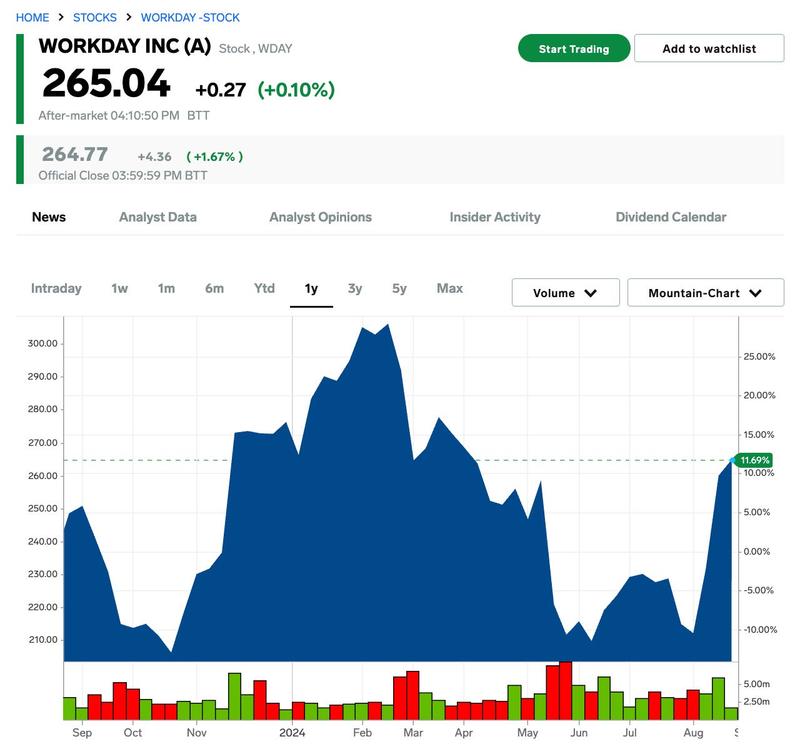Click the +0.27 after-market change value
The width and height of the screenshot is (800, 748).
click(x=220, y=90)
